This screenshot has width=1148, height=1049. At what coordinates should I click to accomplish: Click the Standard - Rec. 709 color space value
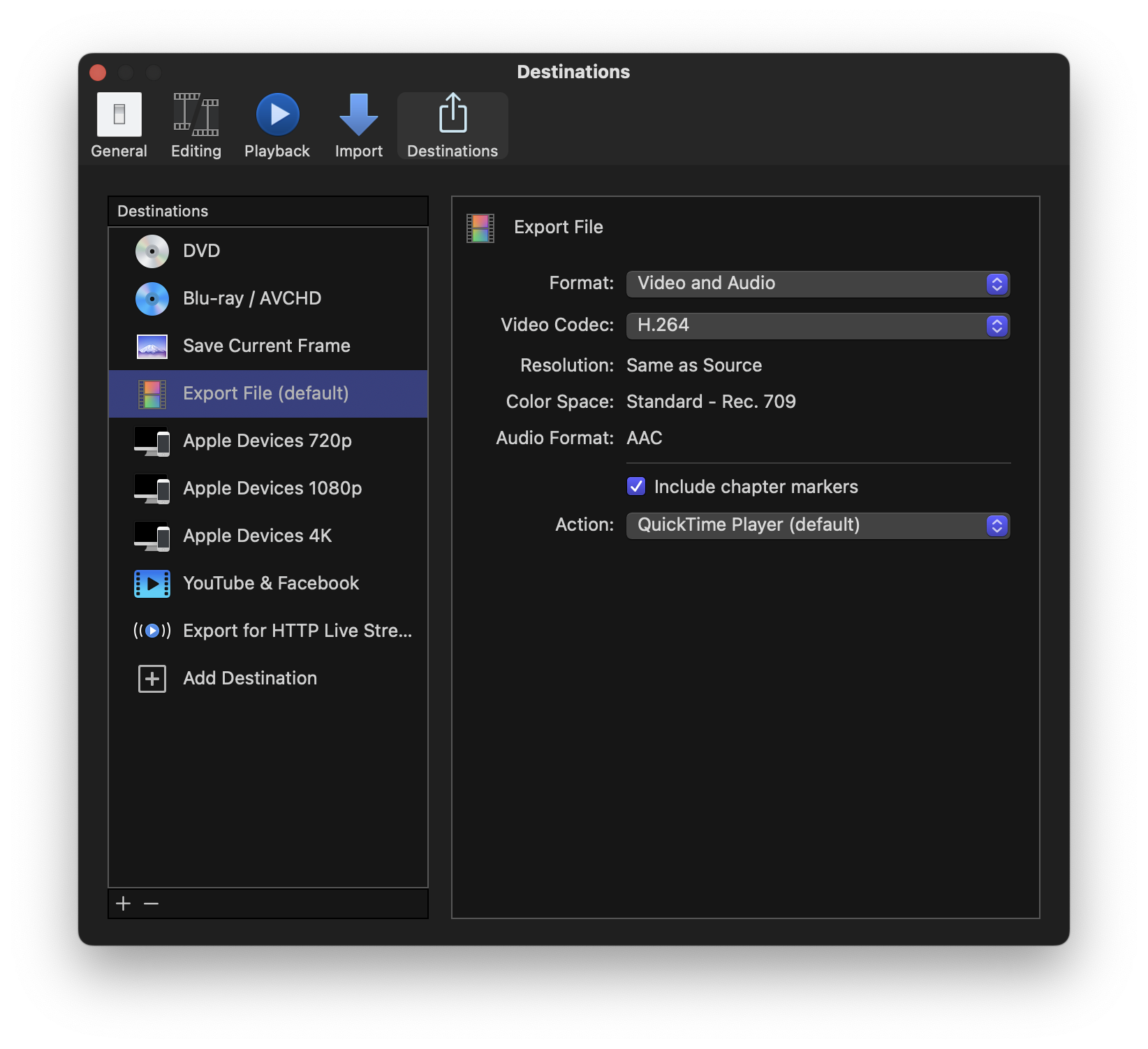(711, 402)
